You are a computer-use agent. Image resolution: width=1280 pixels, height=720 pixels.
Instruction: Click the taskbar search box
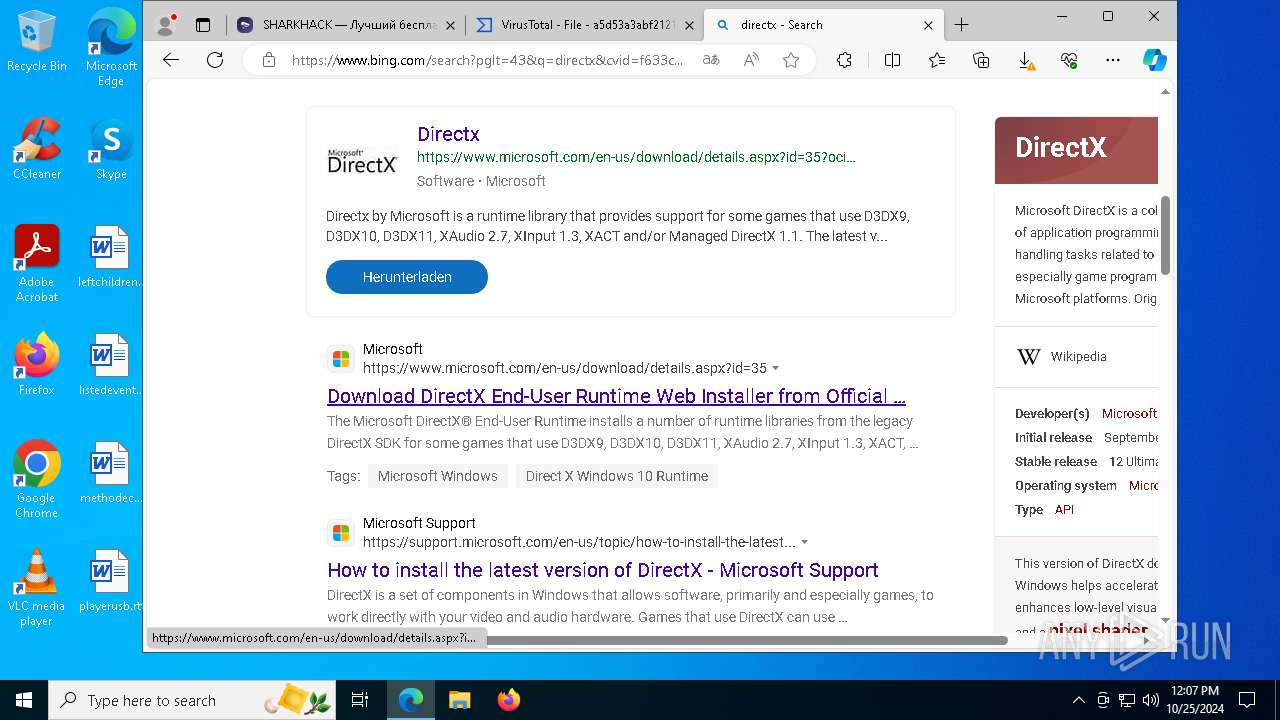(x=193, y=700)
